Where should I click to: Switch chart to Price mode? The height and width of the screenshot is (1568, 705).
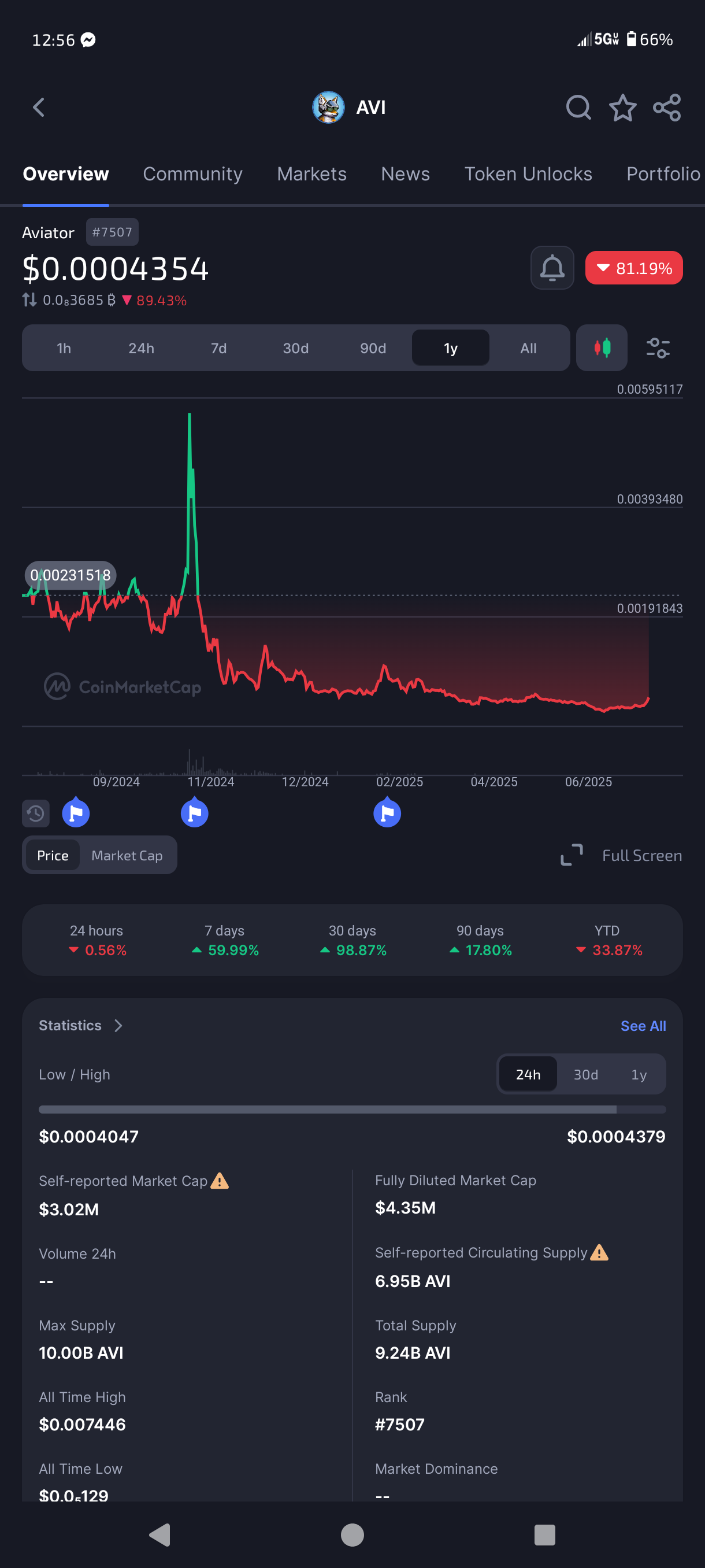pos(53,855)
